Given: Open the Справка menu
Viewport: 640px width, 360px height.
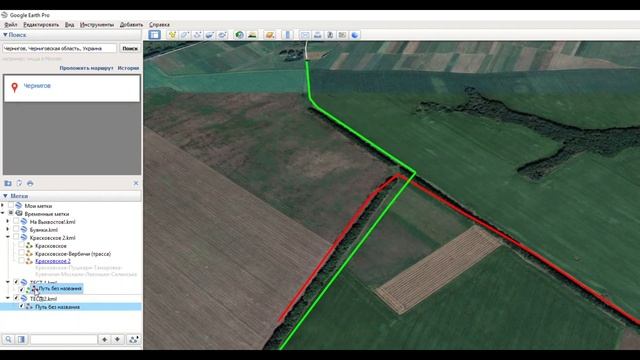Looking at the screenshot, I should pyautogui.click(x=159, y=24).
